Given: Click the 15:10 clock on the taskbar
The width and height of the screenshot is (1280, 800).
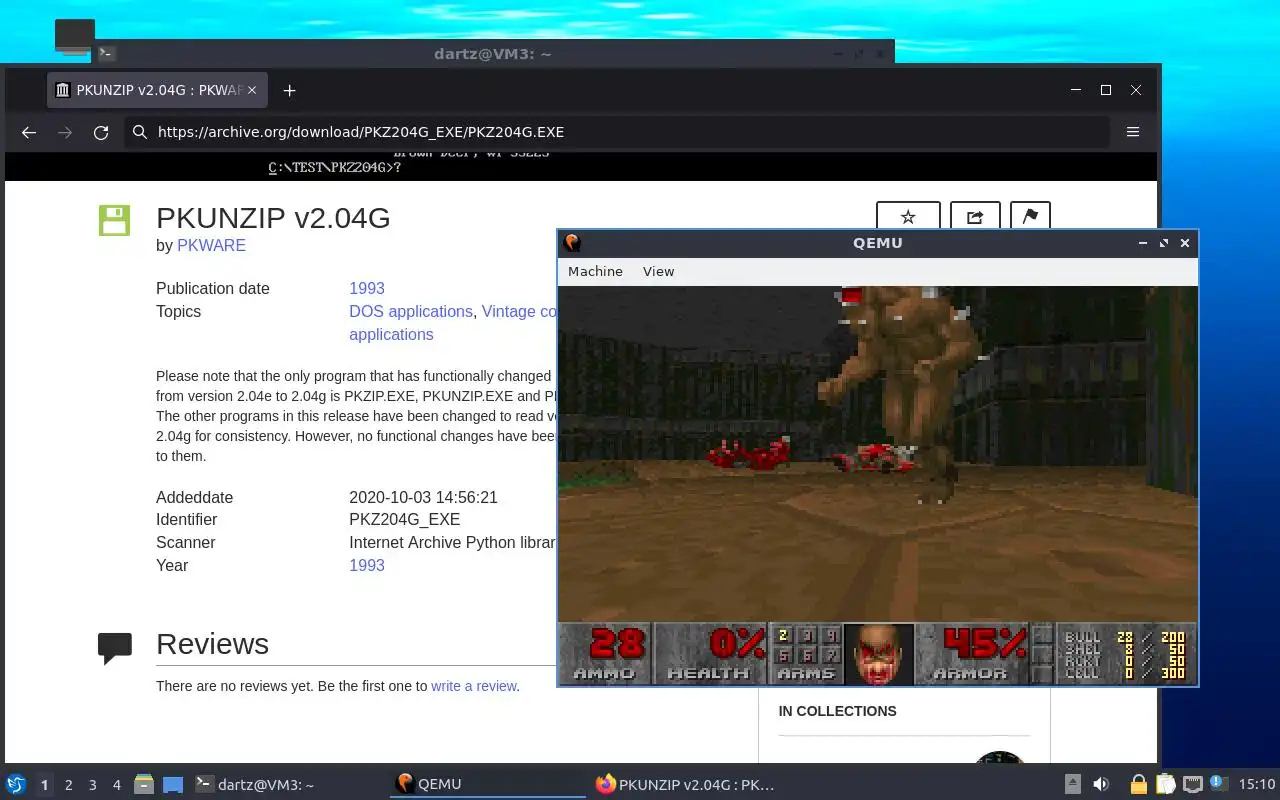Looking at the screenshot, I should (x=1257, y=784).
